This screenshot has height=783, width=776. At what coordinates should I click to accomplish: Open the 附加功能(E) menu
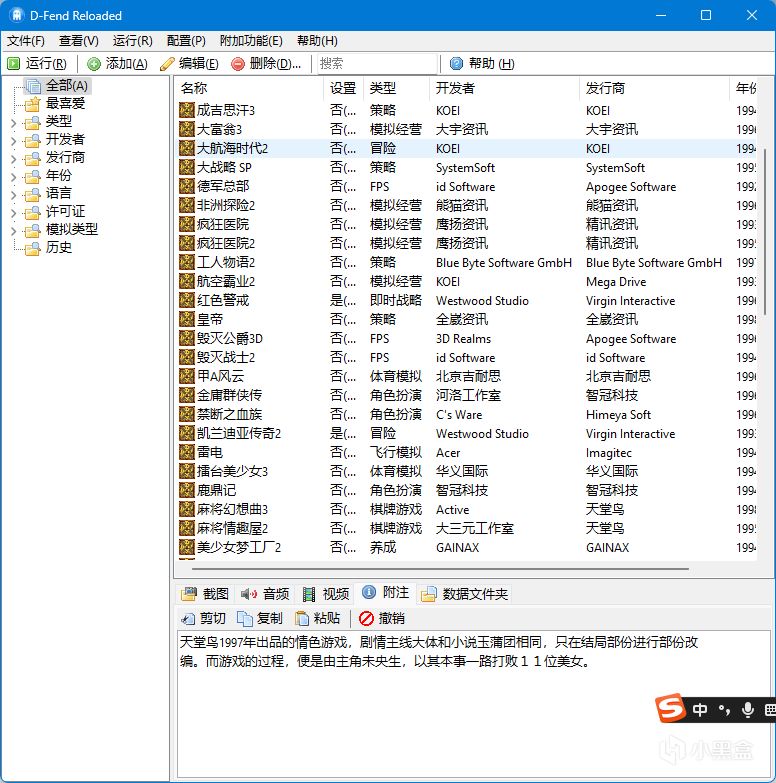pos(251,40)
